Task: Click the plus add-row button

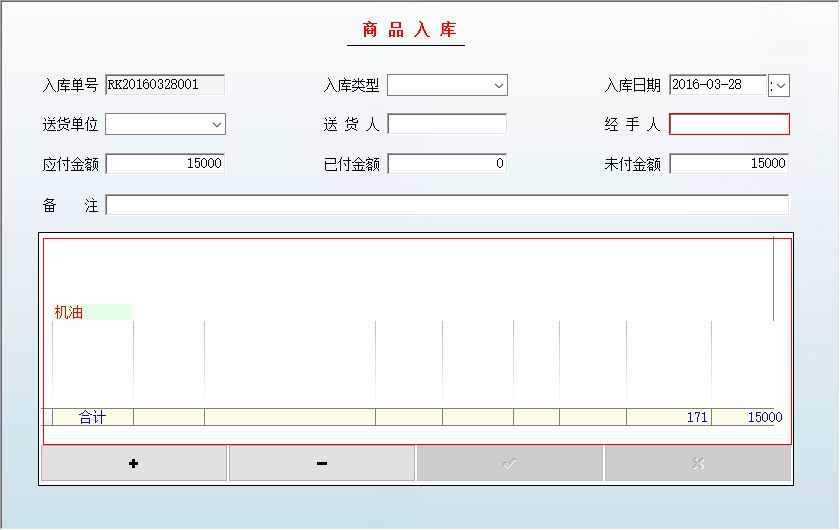Action: 134,464
